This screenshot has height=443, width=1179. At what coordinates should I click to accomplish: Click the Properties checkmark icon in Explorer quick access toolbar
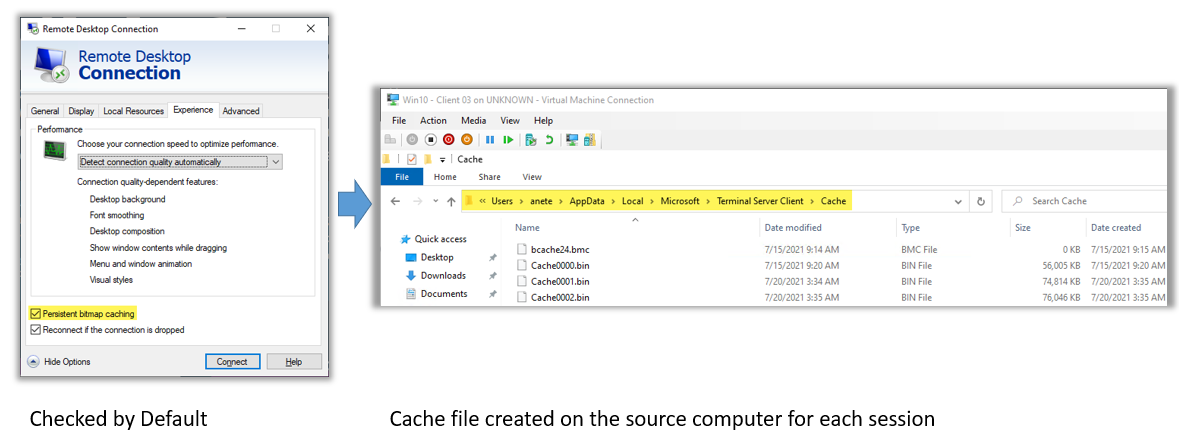[411, 159]
